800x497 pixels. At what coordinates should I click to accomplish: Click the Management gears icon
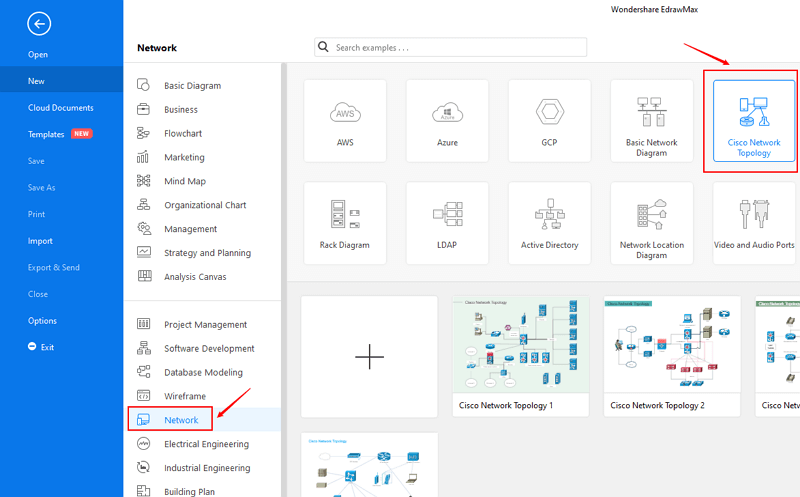(144, 229)
